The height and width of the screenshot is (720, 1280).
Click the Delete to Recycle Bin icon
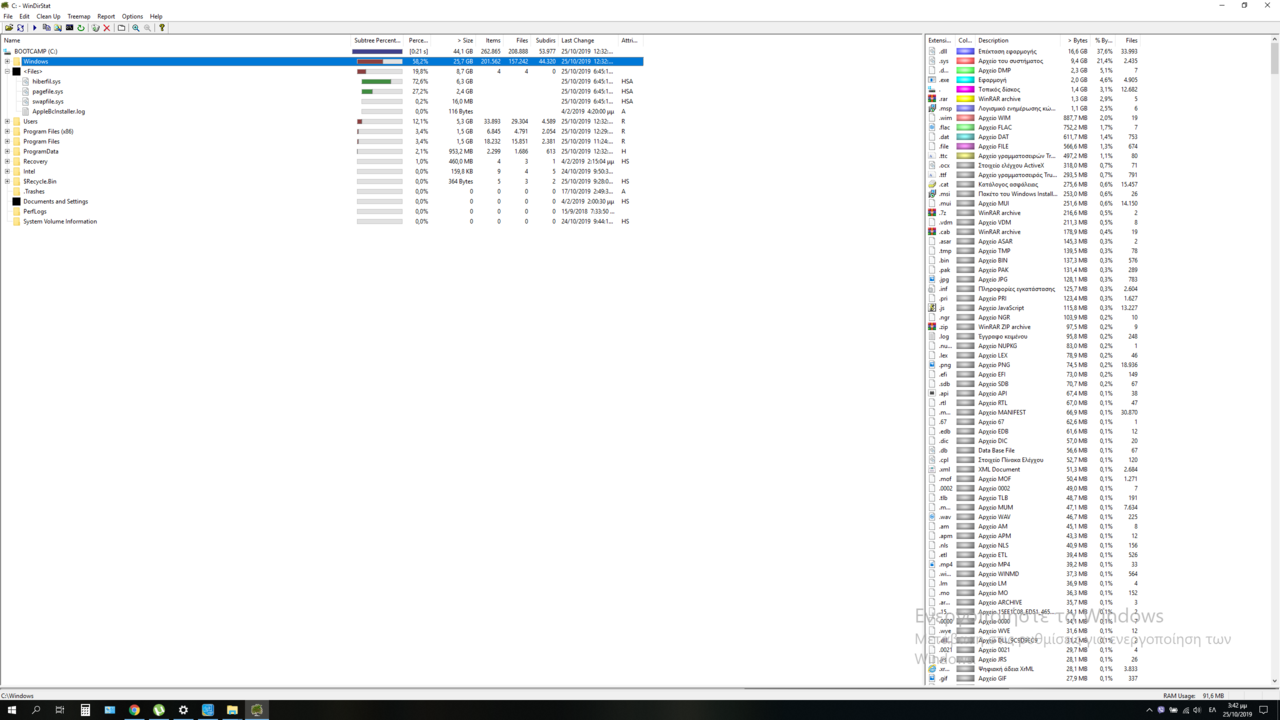coord(95,28)
